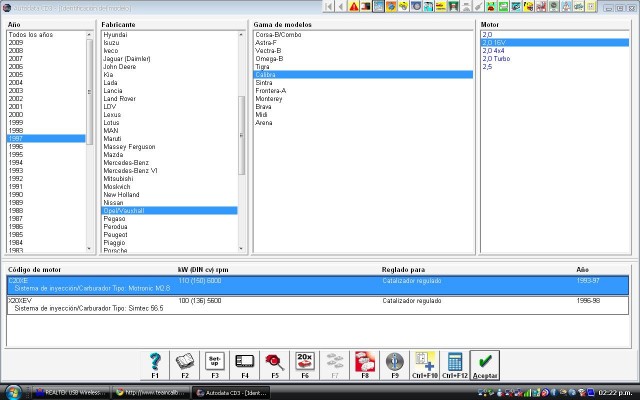Image resolution: width=640 pixels, height=400 pixels.
Task: Select Calibra in Gama de modelos
Action: pos(363,75)
